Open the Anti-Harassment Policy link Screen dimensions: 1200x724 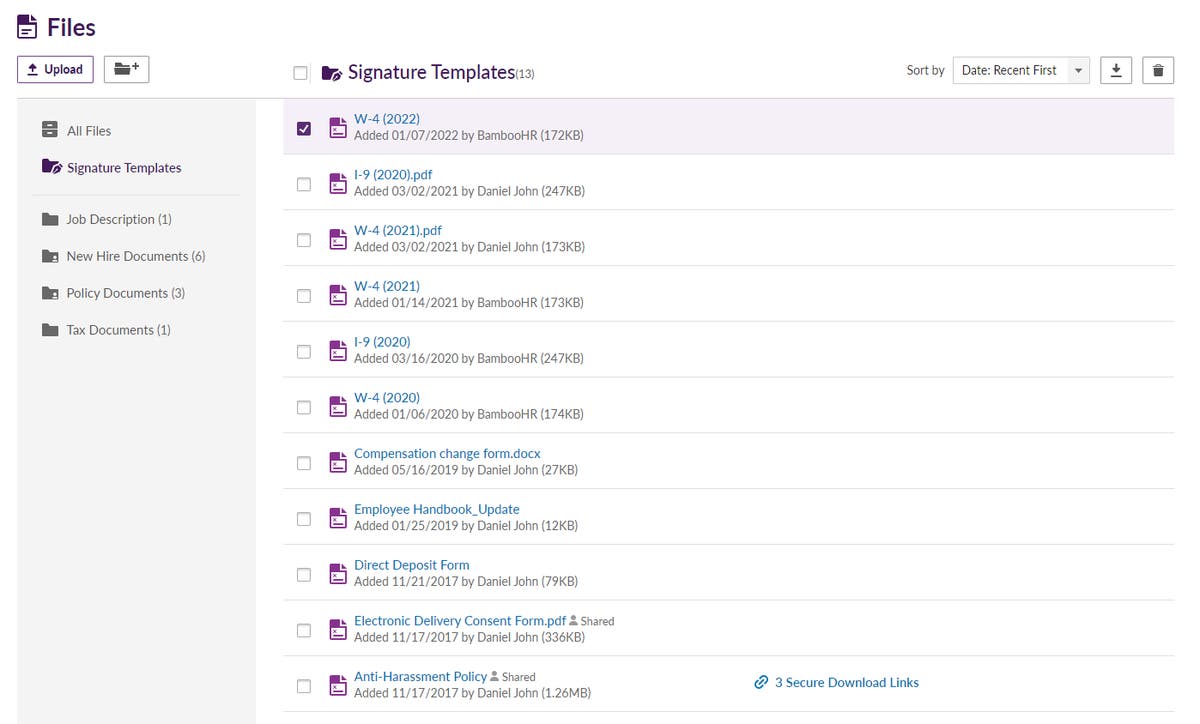point(421,677)
